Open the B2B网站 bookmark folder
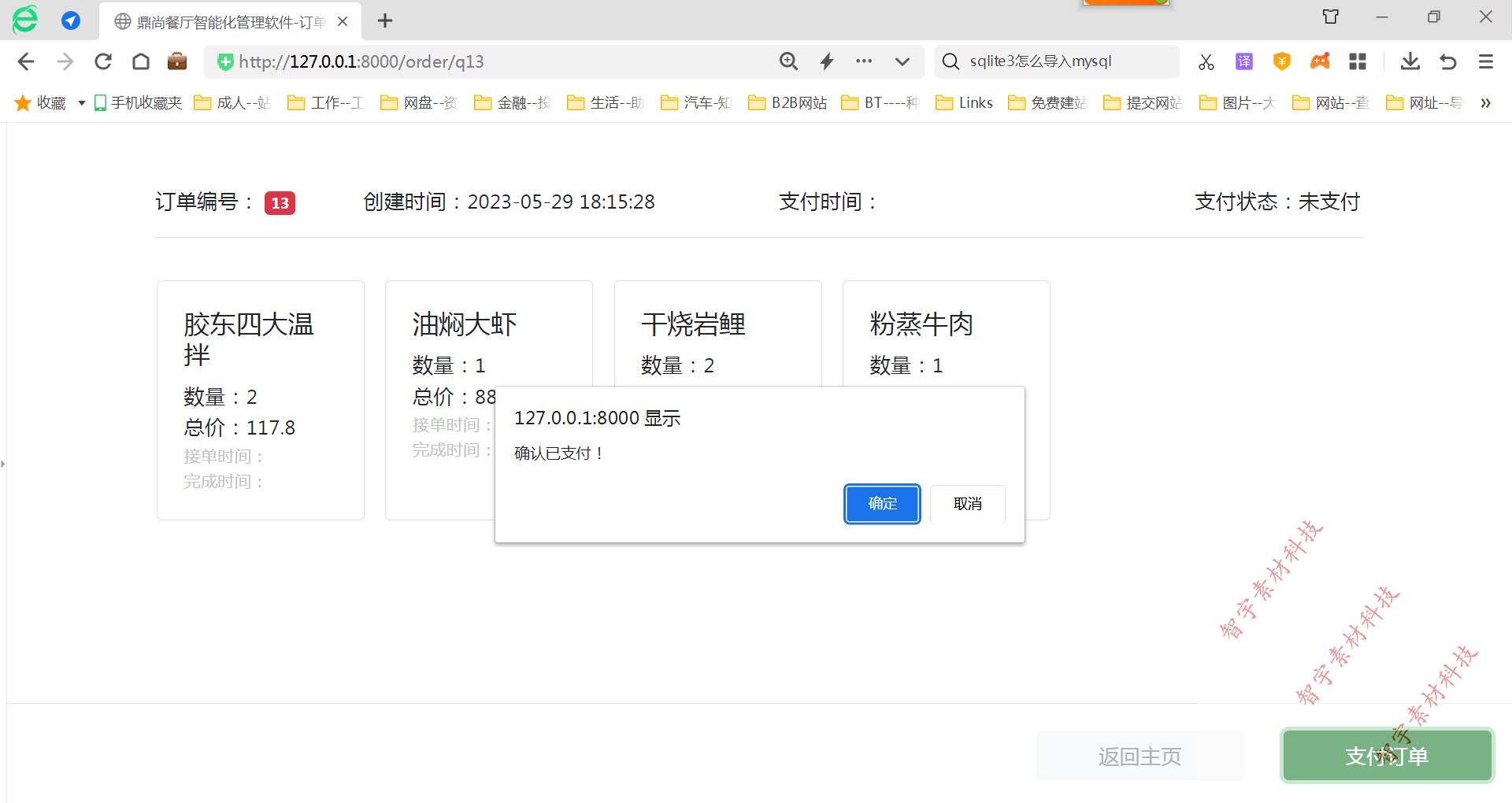The width and height of the screenshot is (1512, 803). coord(787,103)
